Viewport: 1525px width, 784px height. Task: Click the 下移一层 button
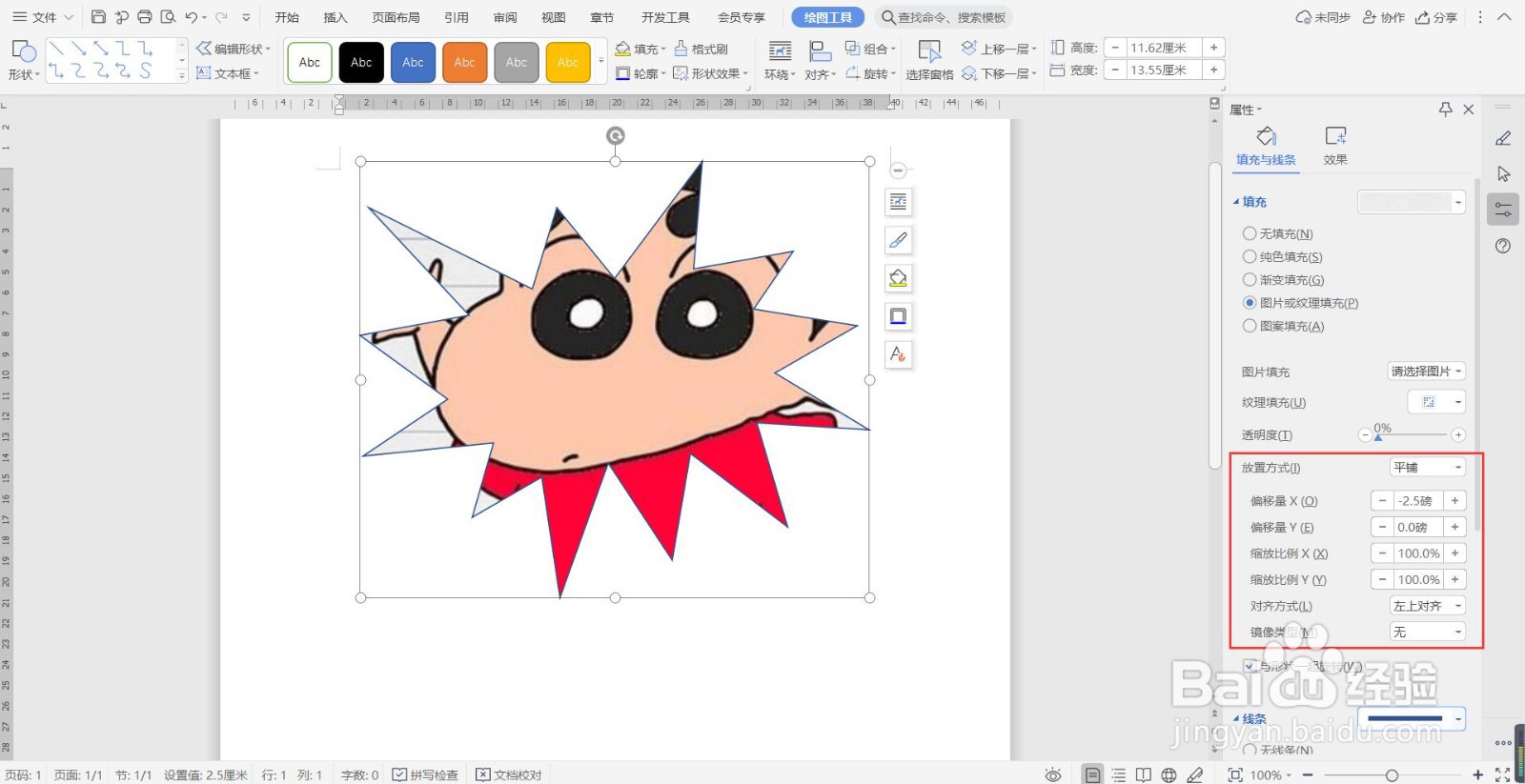[998, 73]
